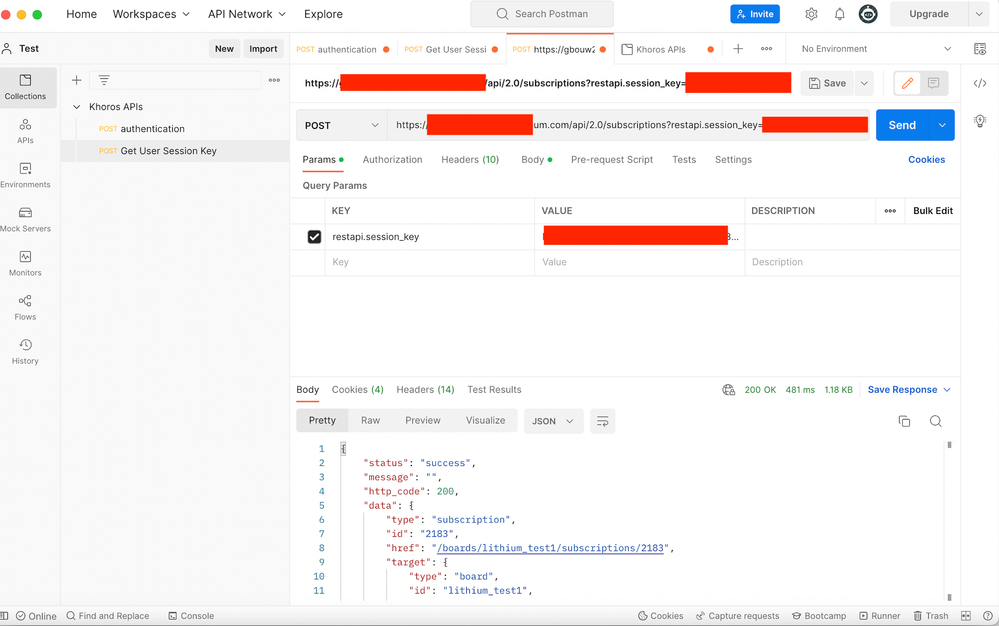
Task: Click Bulk Edit in query params
Action: click(x=933, y=211)
